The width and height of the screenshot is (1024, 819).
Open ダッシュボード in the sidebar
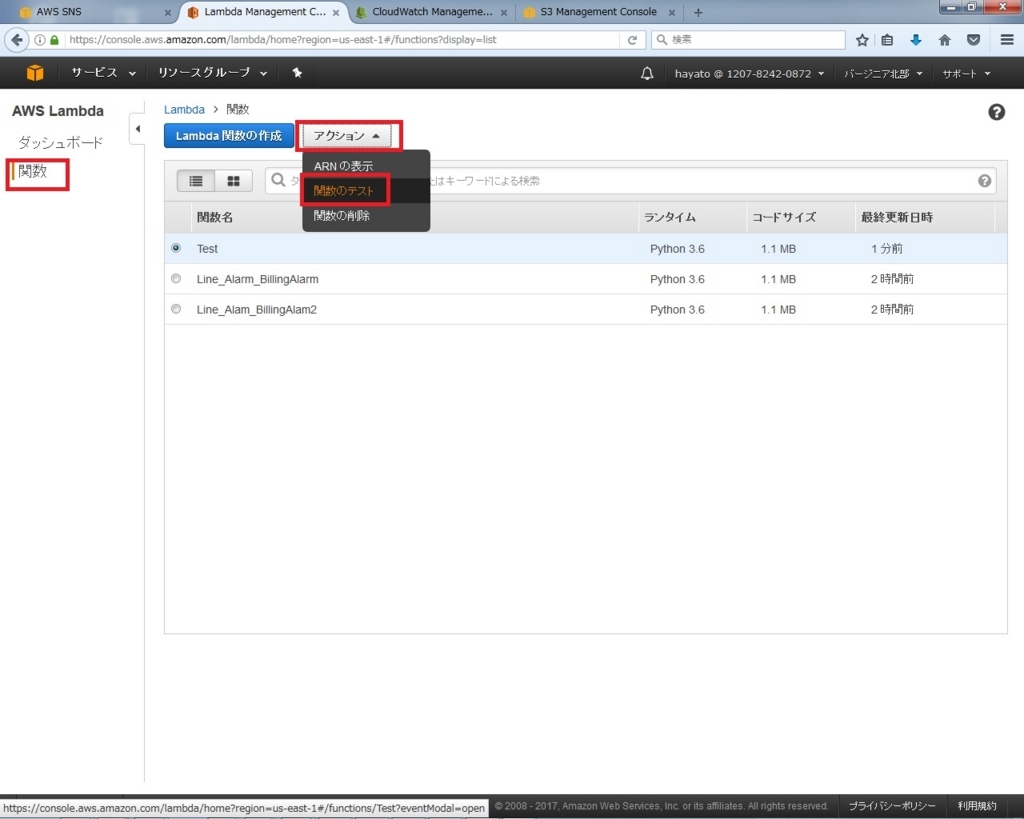click(x=61, y=142)
